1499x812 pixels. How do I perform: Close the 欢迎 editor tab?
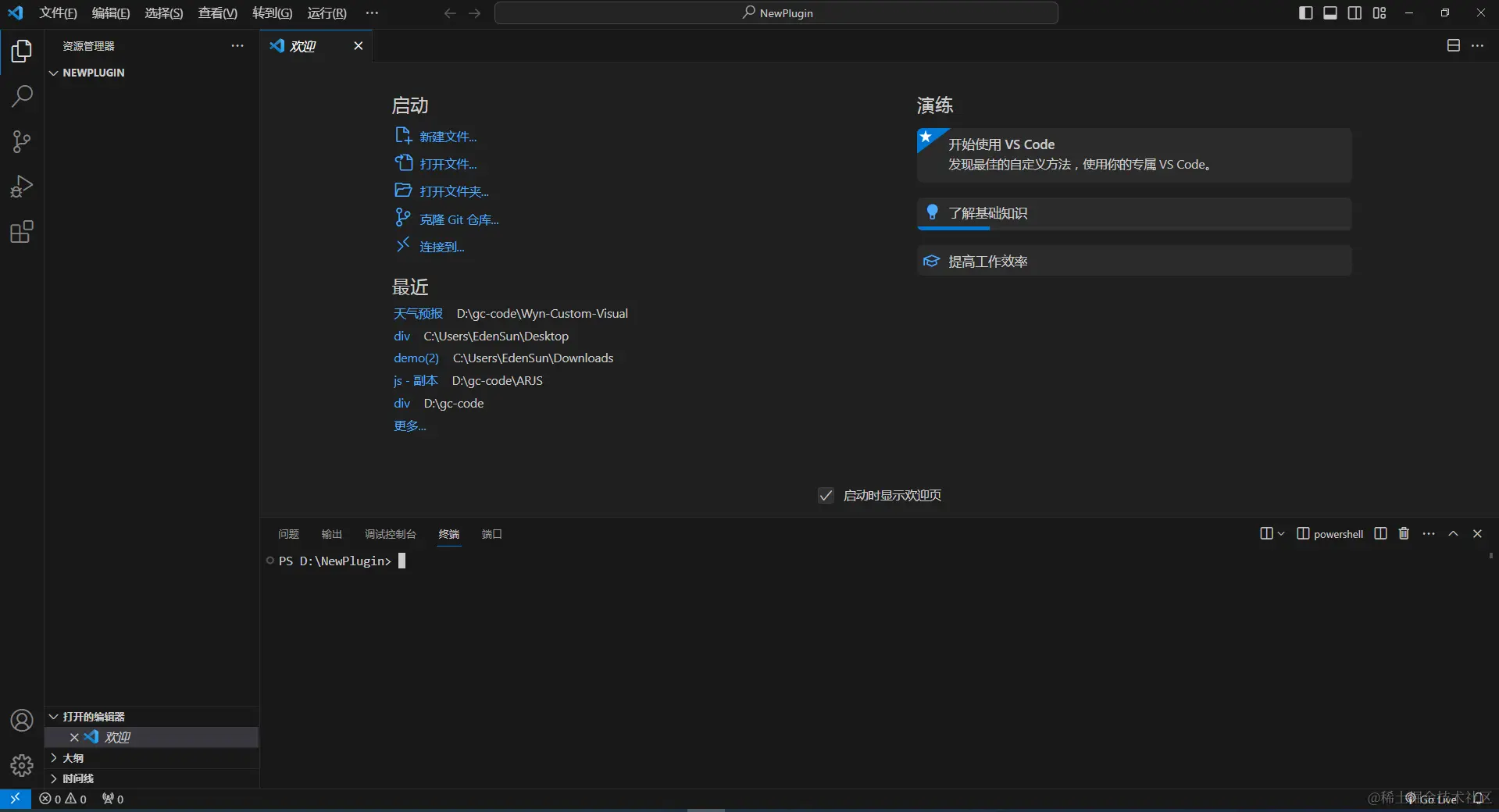tap(359, 46)
